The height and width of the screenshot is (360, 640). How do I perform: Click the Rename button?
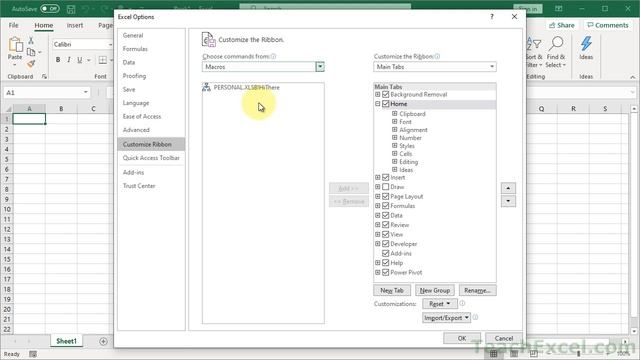[478, 290]
